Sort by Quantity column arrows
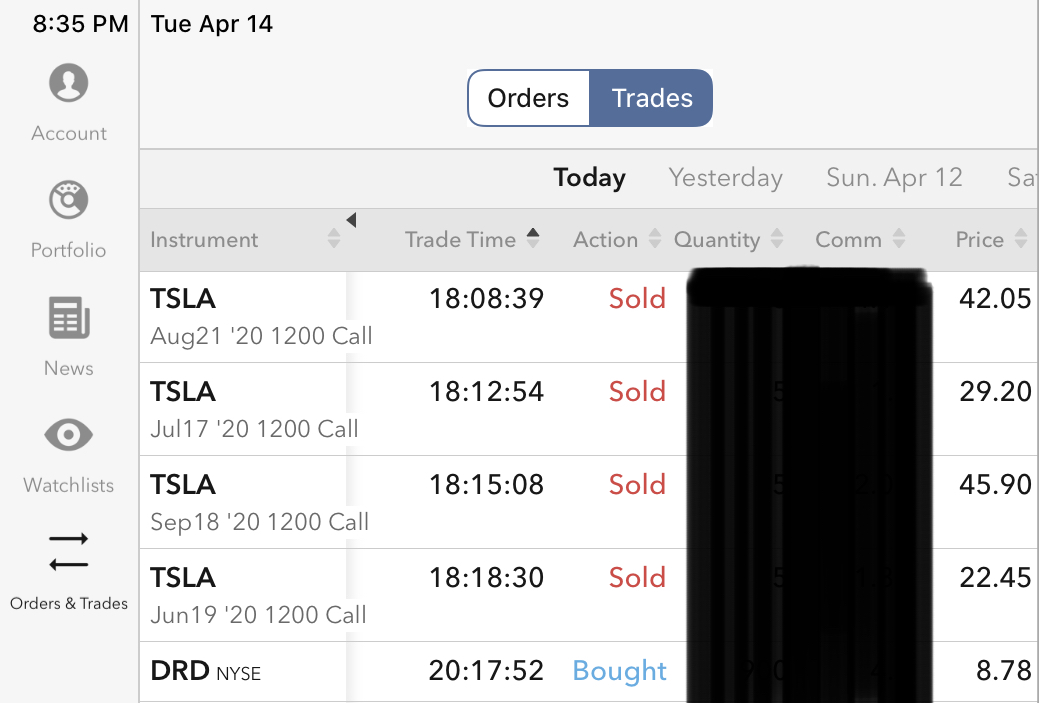This screenshot has height=703, width=1039. (x=777, y=239)
